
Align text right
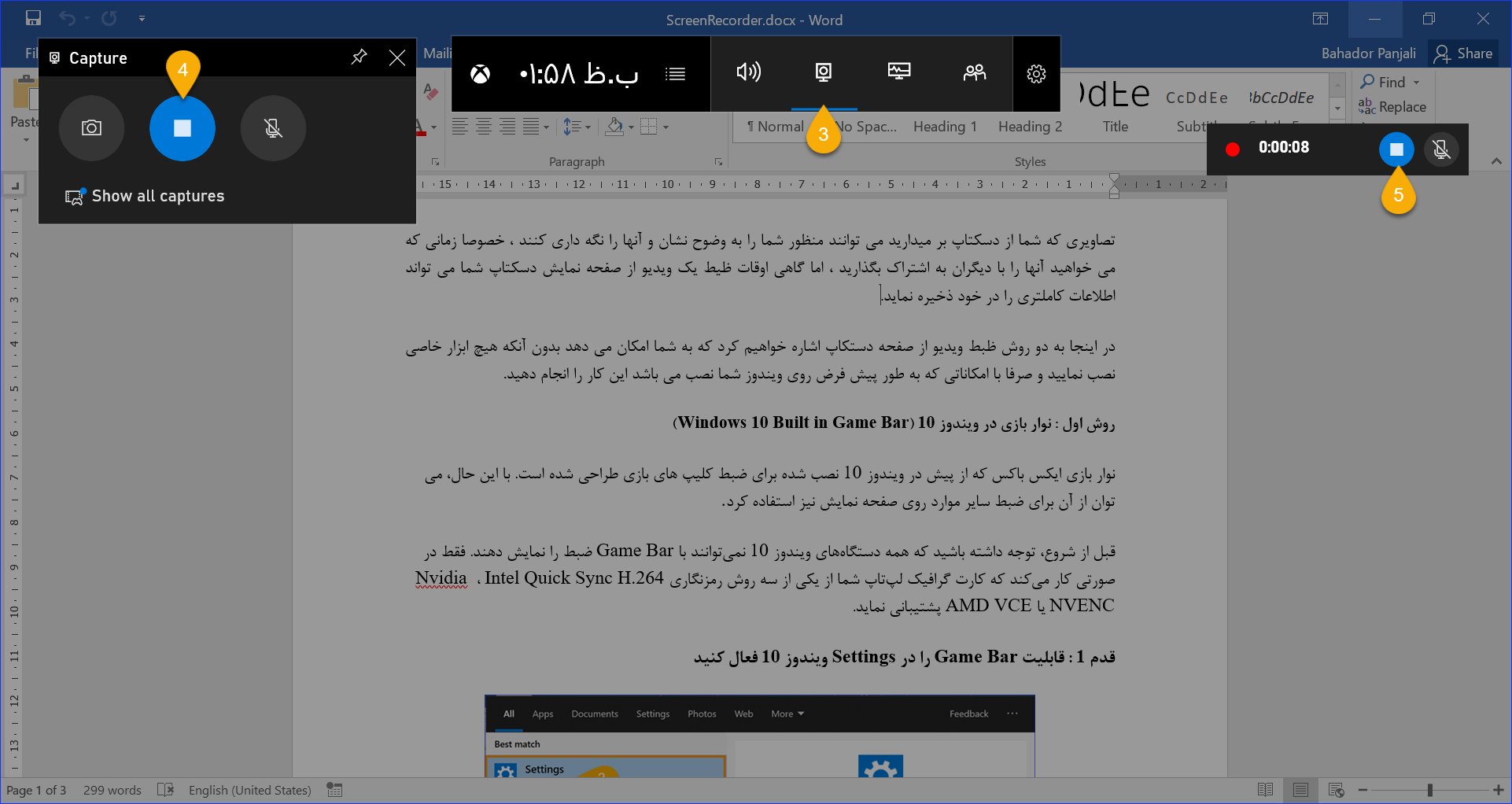[507, 127]
